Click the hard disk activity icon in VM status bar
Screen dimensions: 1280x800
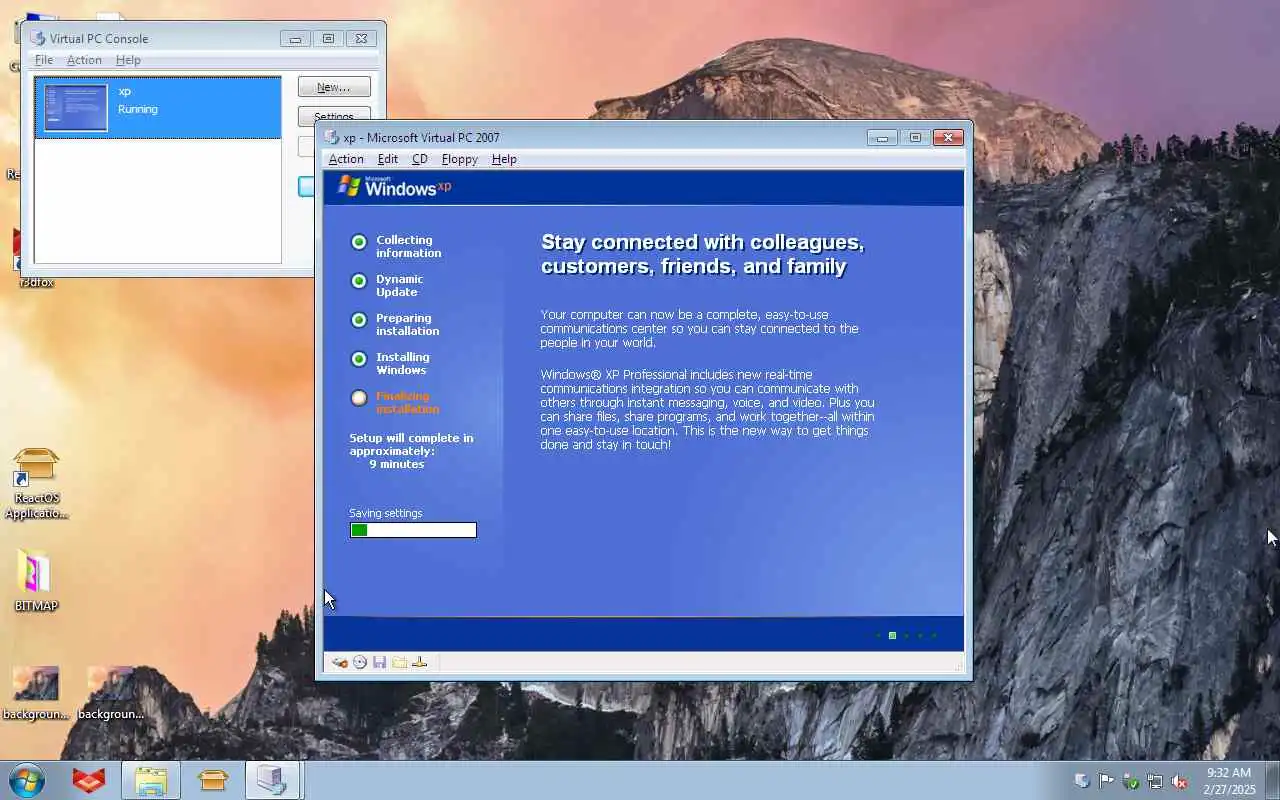(340, 662)
